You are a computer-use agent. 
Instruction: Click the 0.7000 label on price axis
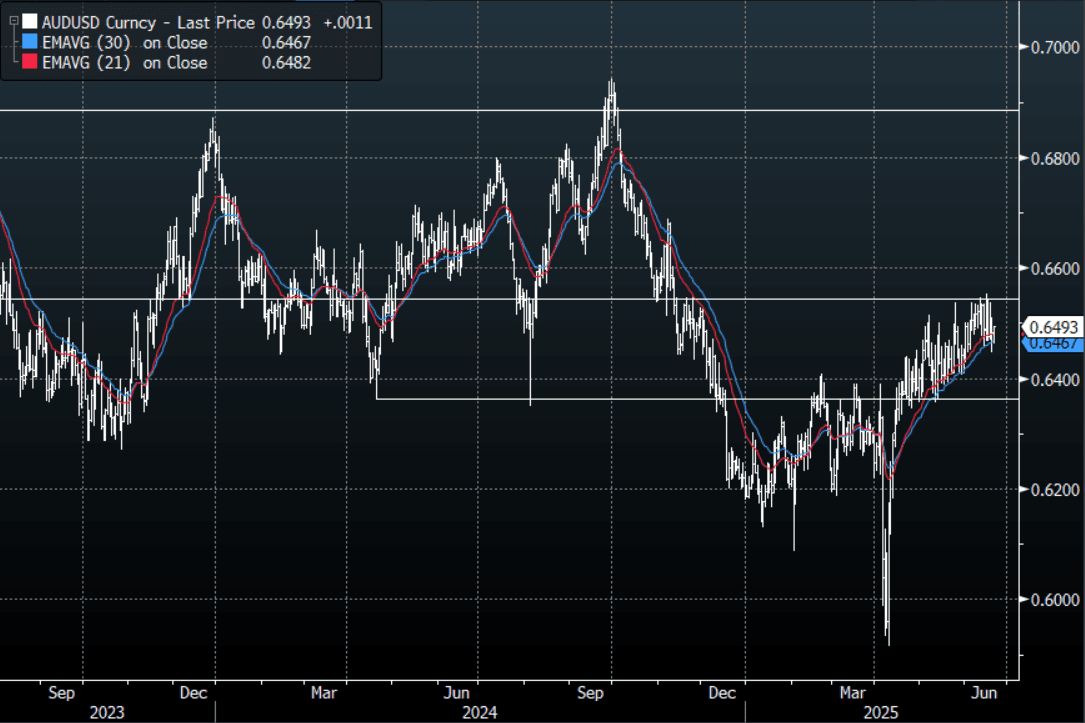1052,47
